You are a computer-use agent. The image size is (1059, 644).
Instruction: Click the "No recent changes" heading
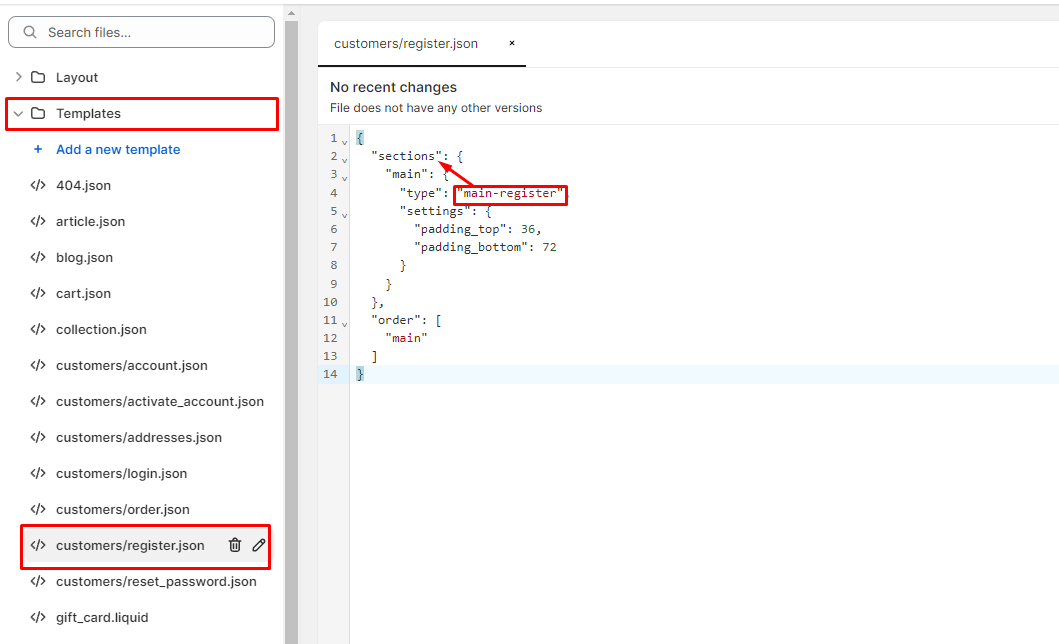point(393,87)
